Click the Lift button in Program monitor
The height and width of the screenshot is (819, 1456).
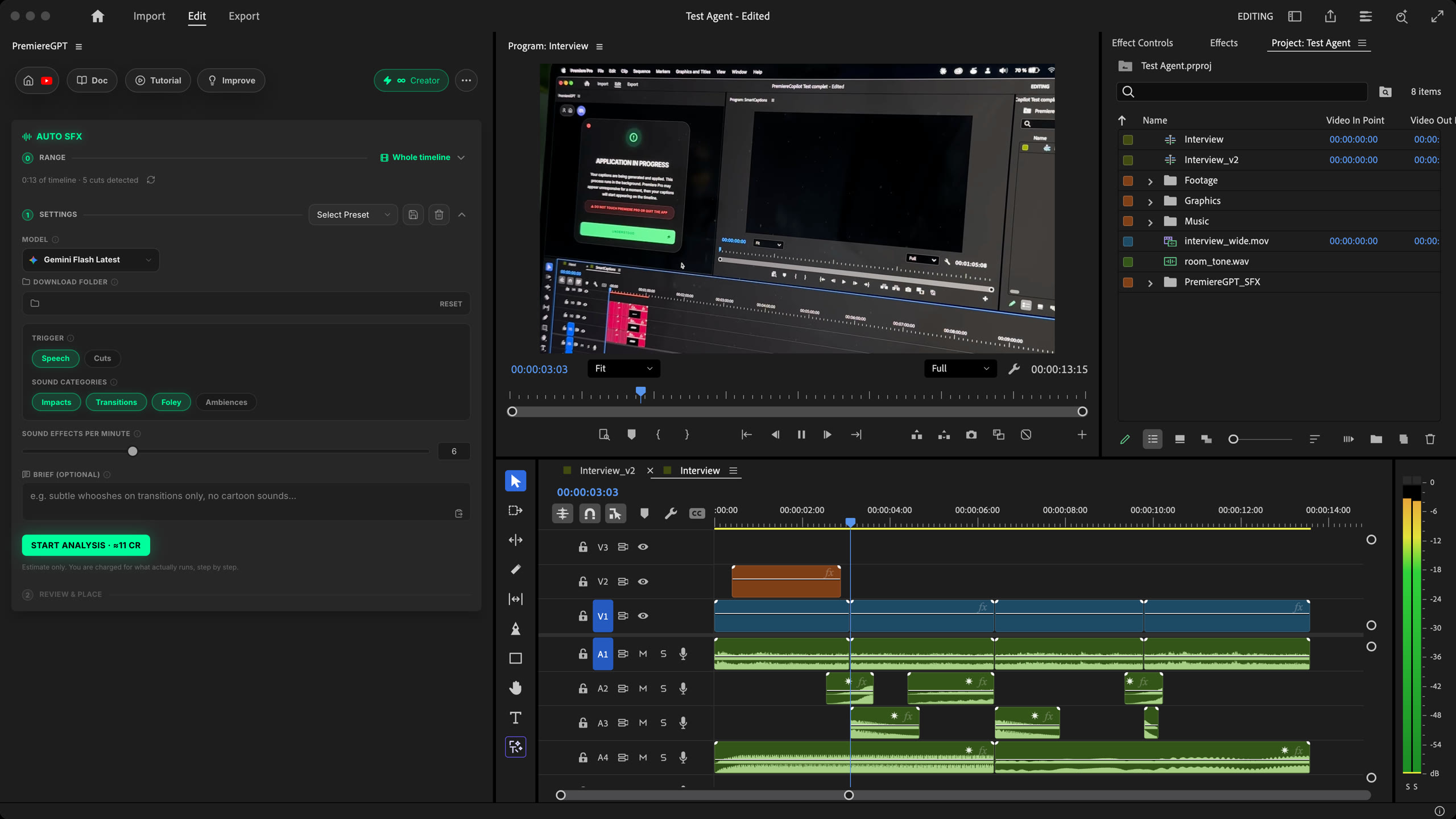click(x=916, y=435)
